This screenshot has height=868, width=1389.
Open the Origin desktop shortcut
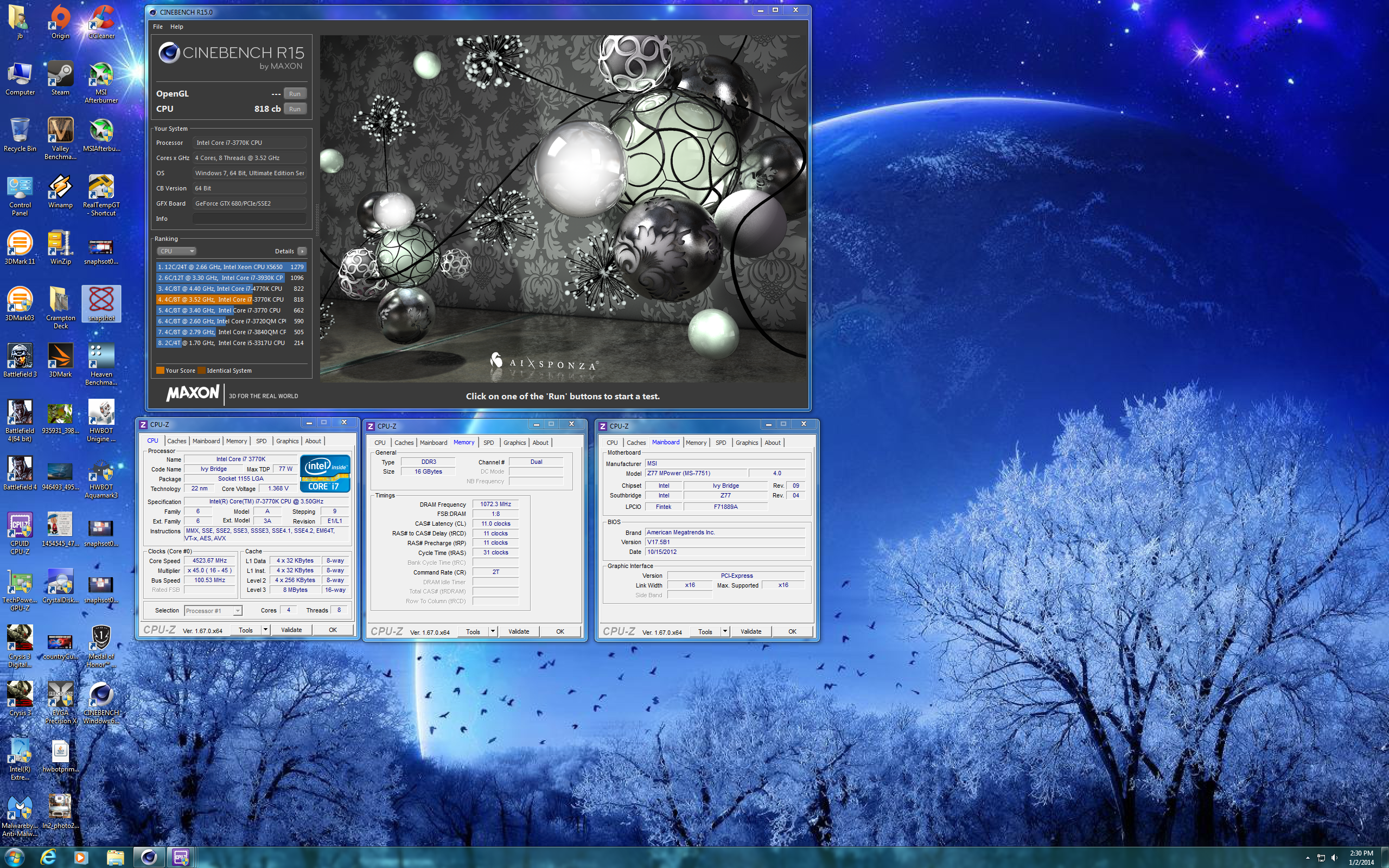coord(60,22)
